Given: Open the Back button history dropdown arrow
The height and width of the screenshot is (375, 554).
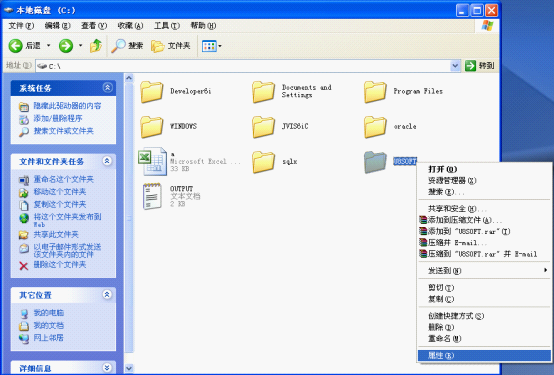Looking at the screenshot, I should [x=49, y=46].
